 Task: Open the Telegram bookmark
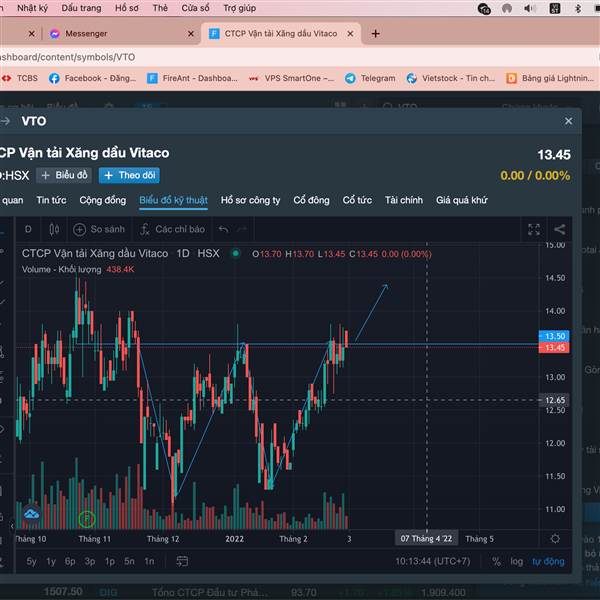coord(370,78)
